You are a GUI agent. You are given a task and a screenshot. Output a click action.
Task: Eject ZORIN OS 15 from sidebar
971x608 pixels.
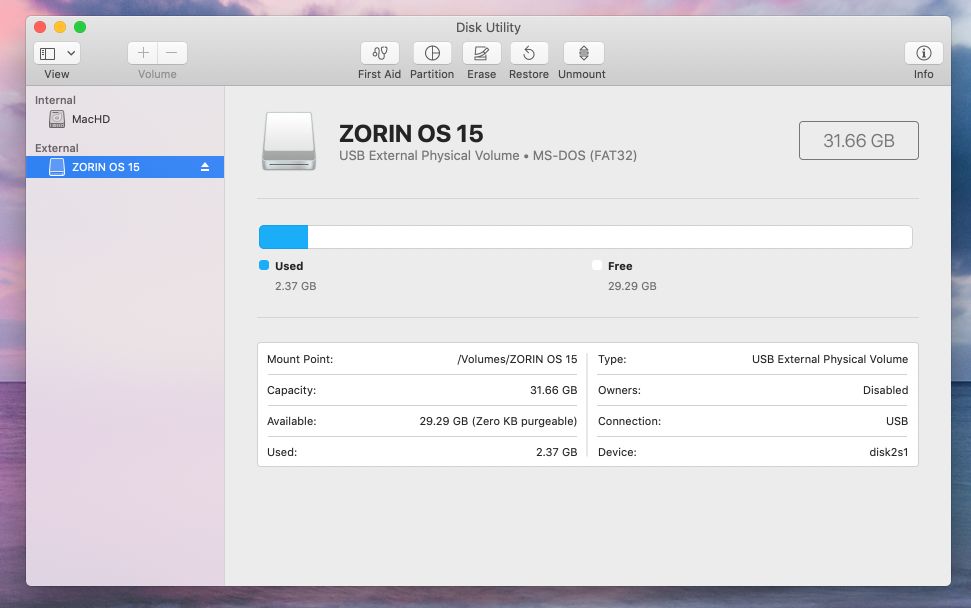pos(205,167)
